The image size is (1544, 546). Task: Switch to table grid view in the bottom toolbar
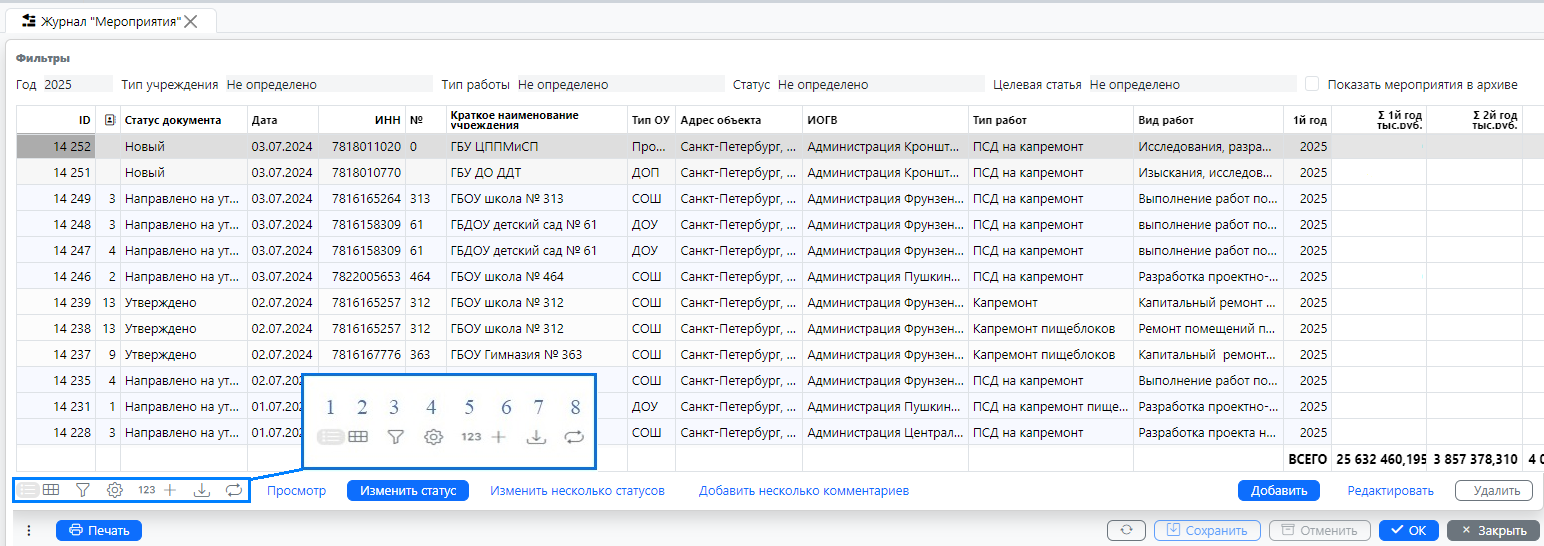tap(51, 490)
